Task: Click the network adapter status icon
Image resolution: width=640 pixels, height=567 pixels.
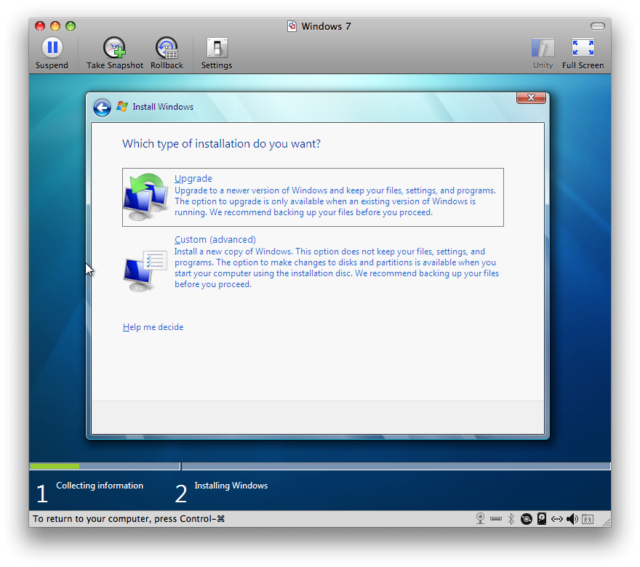Action: [x=557, y=519]
